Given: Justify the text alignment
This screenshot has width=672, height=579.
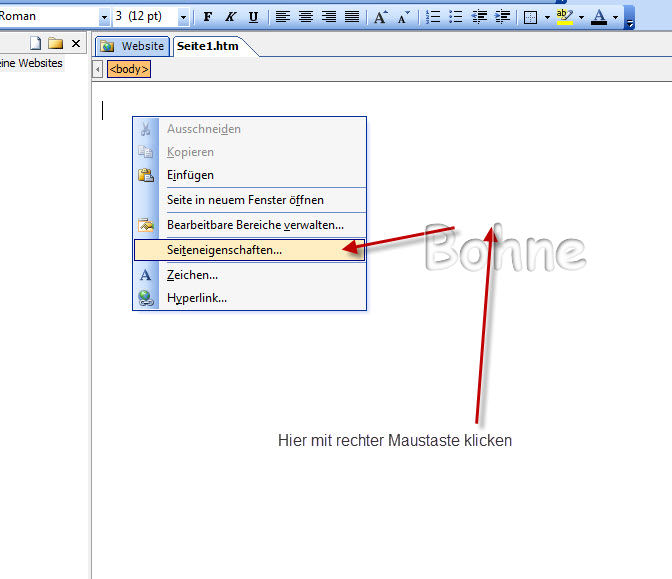Looking at the screenshot, I should (352, 17).
